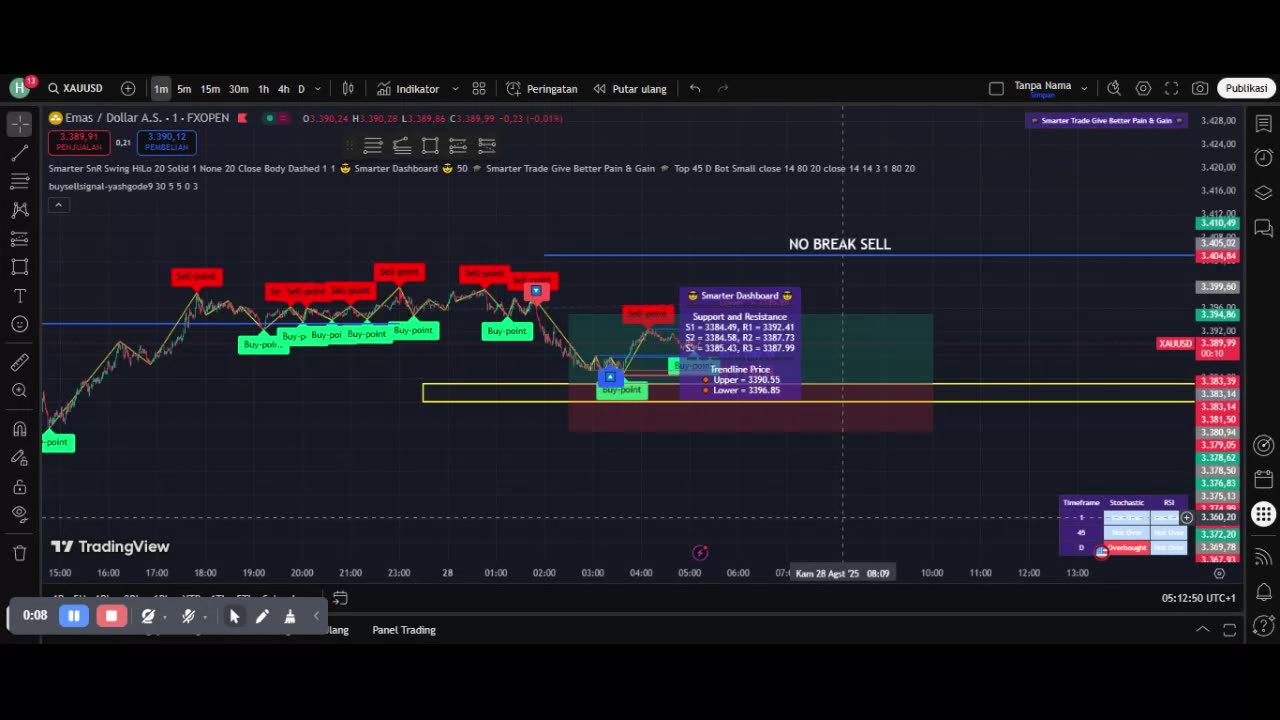Start bar replay with Putar ulang
This screenshot has height=720, width=1280.
point(630,88)
